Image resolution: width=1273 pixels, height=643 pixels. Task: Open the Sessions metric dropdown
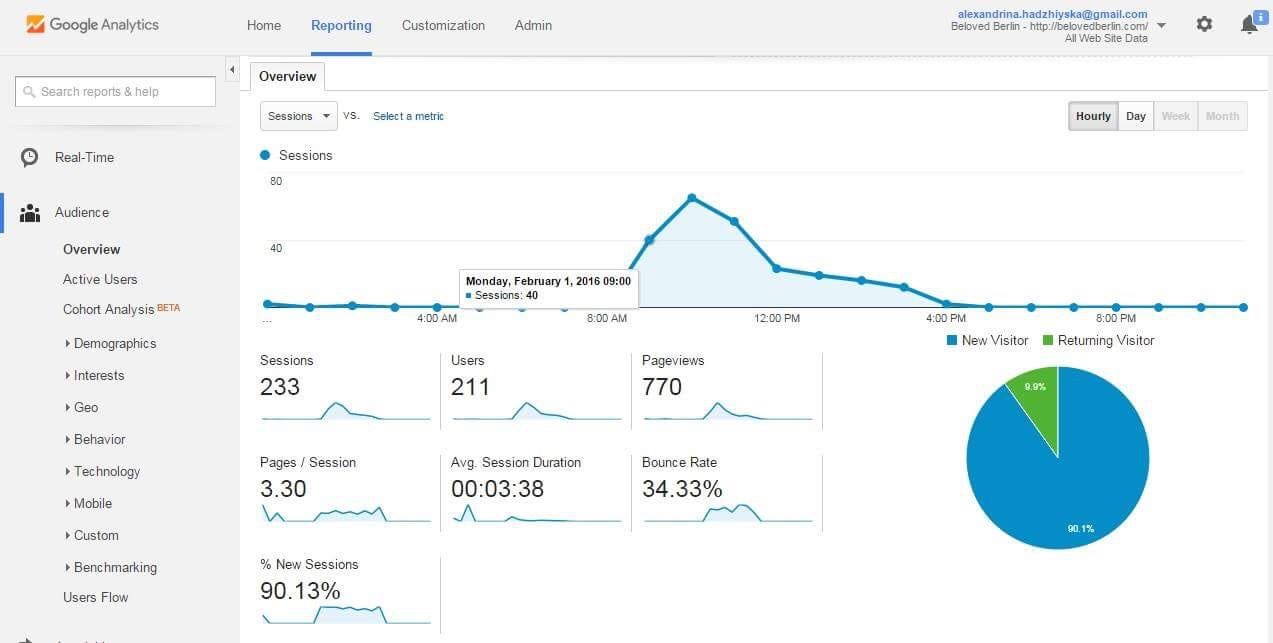[299, 116]
